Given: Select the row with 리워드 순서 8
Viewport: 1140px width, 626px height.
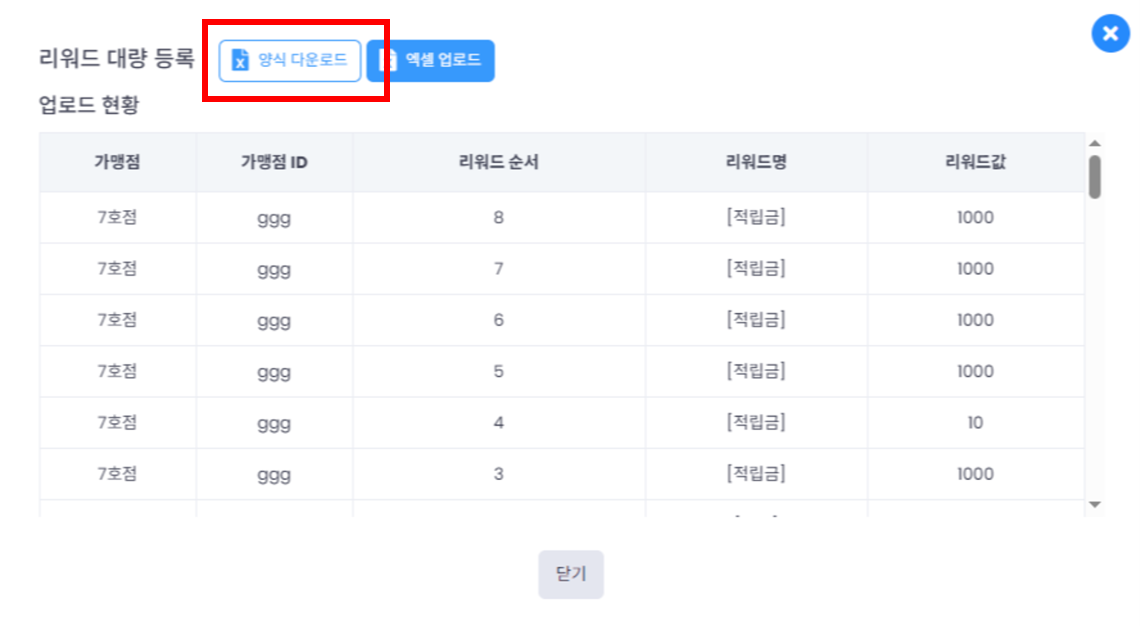Looking at the screenshot, I should (562, 217).
